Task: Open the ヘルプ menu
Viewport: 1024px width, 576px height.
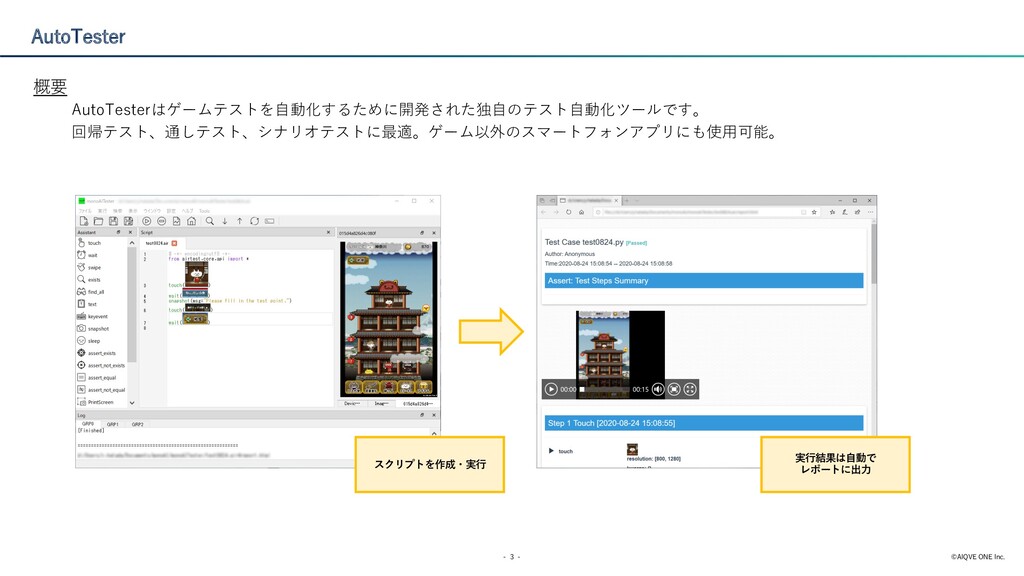Action: coord(187,211)
